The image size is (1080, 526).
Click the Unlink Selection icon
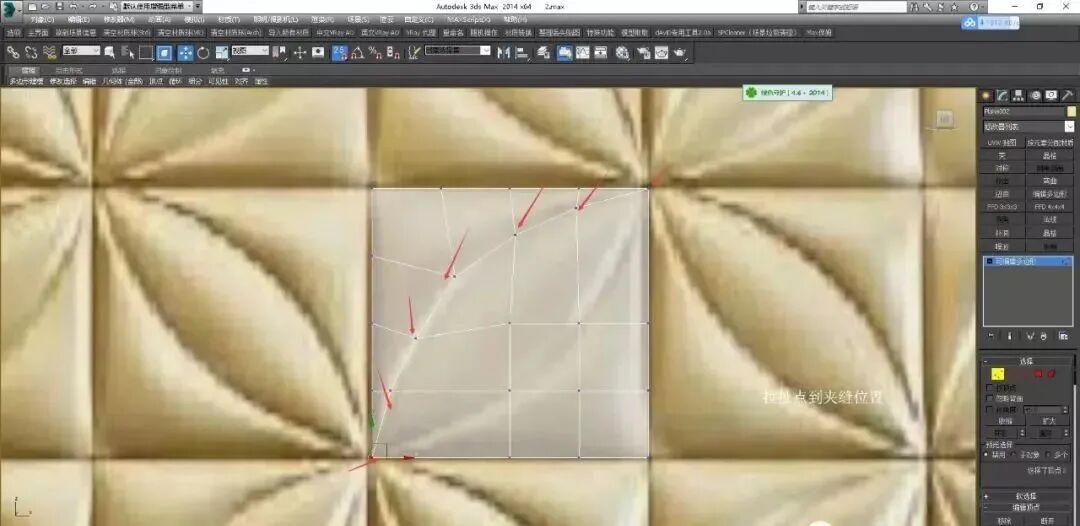point(31,52)
